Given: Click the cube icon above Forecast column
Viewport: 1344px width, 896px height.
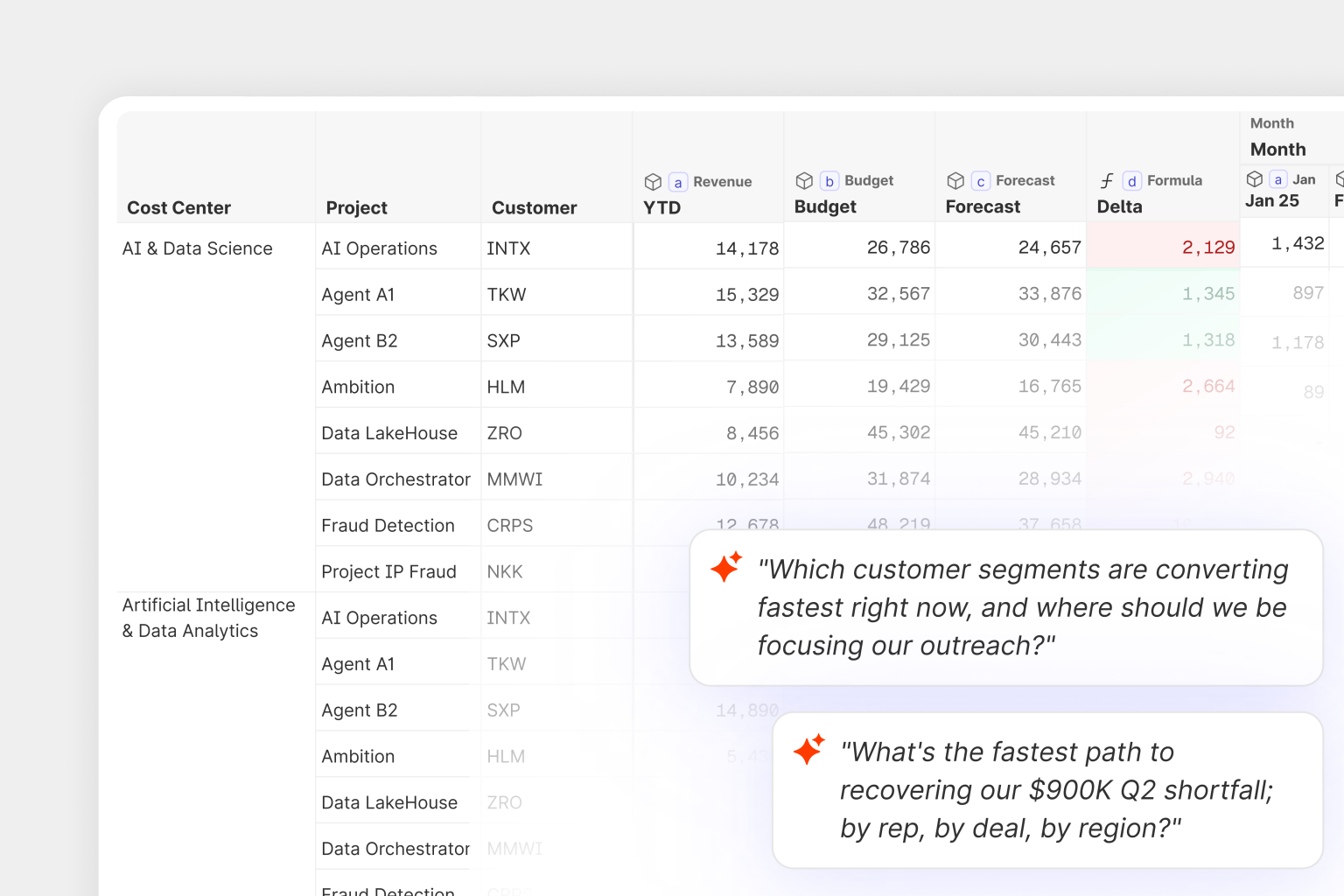Looking at the screenshot, I should point(955,181).
